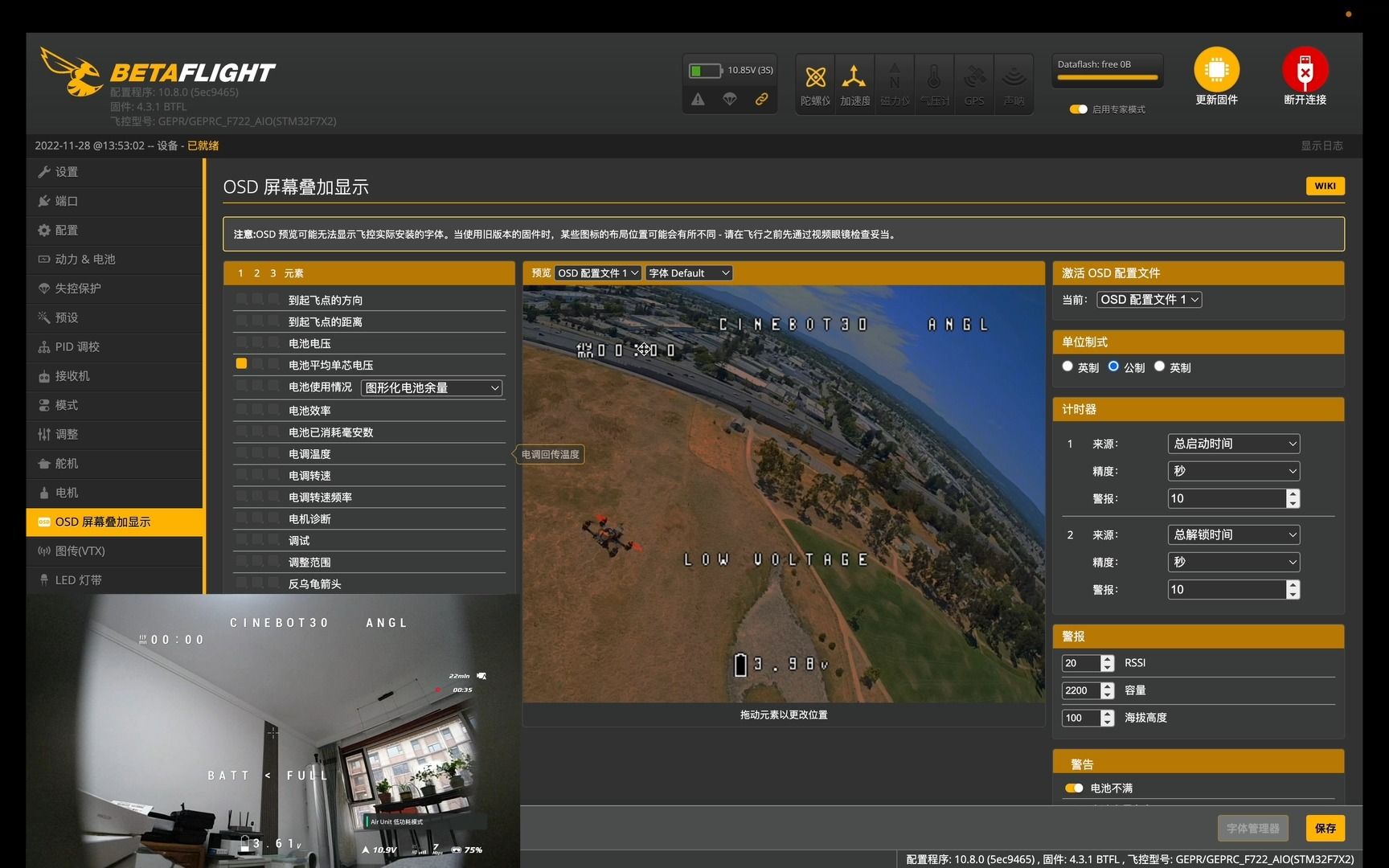Open the 端口 ports tab
This screenshot has width=1389, height=868.
[115, 201]
